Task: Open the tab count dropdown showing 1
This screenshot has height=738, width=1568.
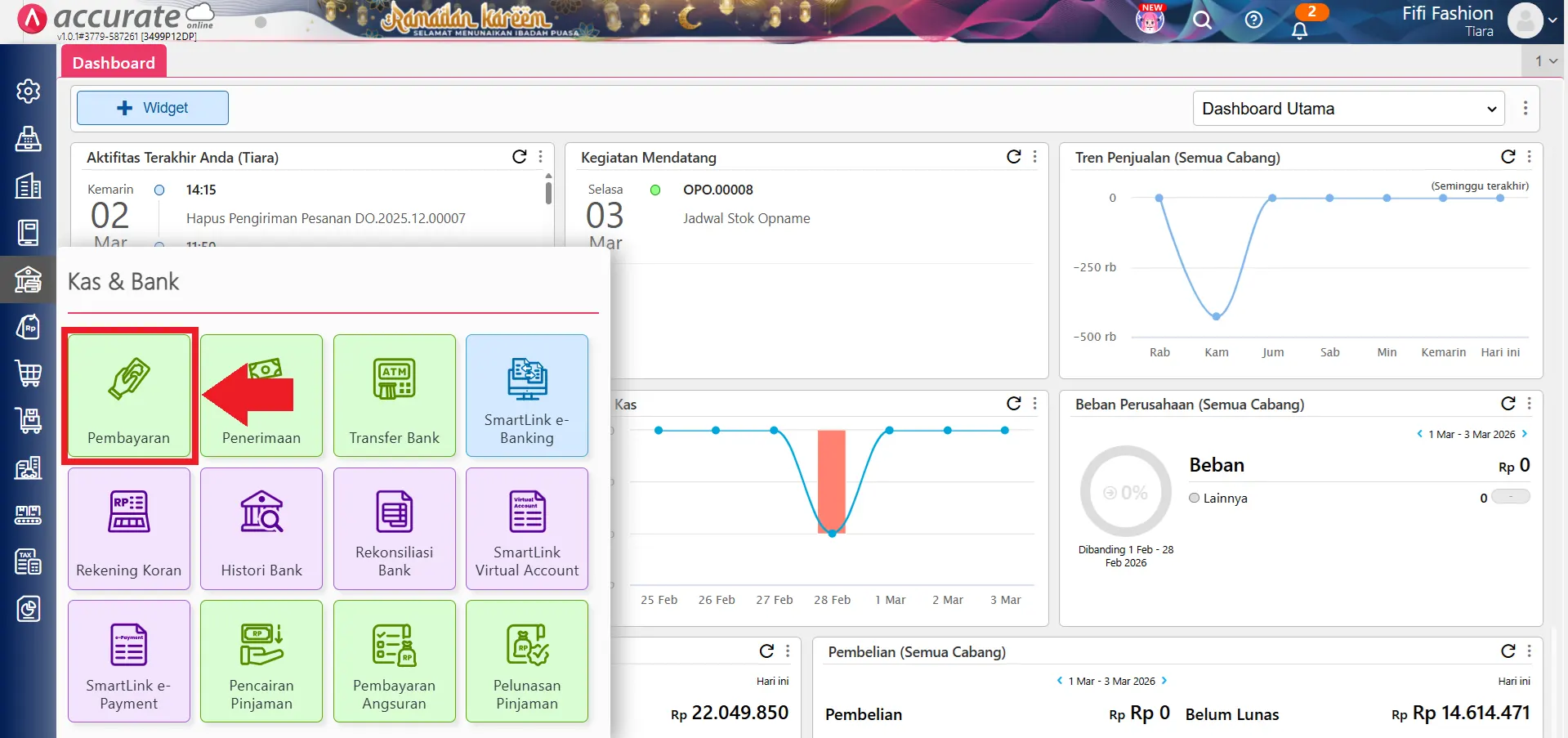Action: [x=1545, y=61]
